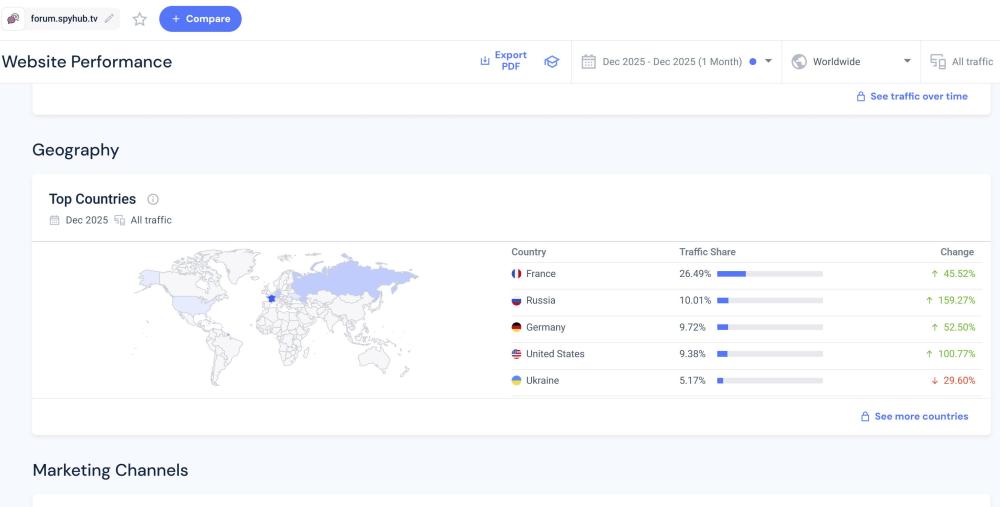
Task: Click the globe icon beside Worldwide
Action: pos(799,62)
